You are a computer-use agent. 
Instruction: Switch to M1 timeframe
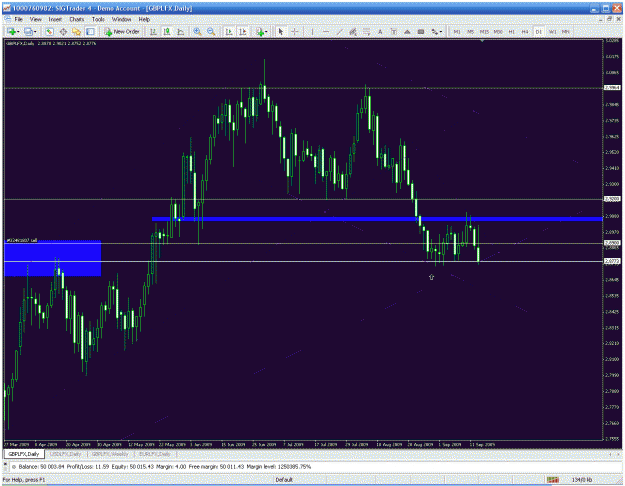click(457, 32)
